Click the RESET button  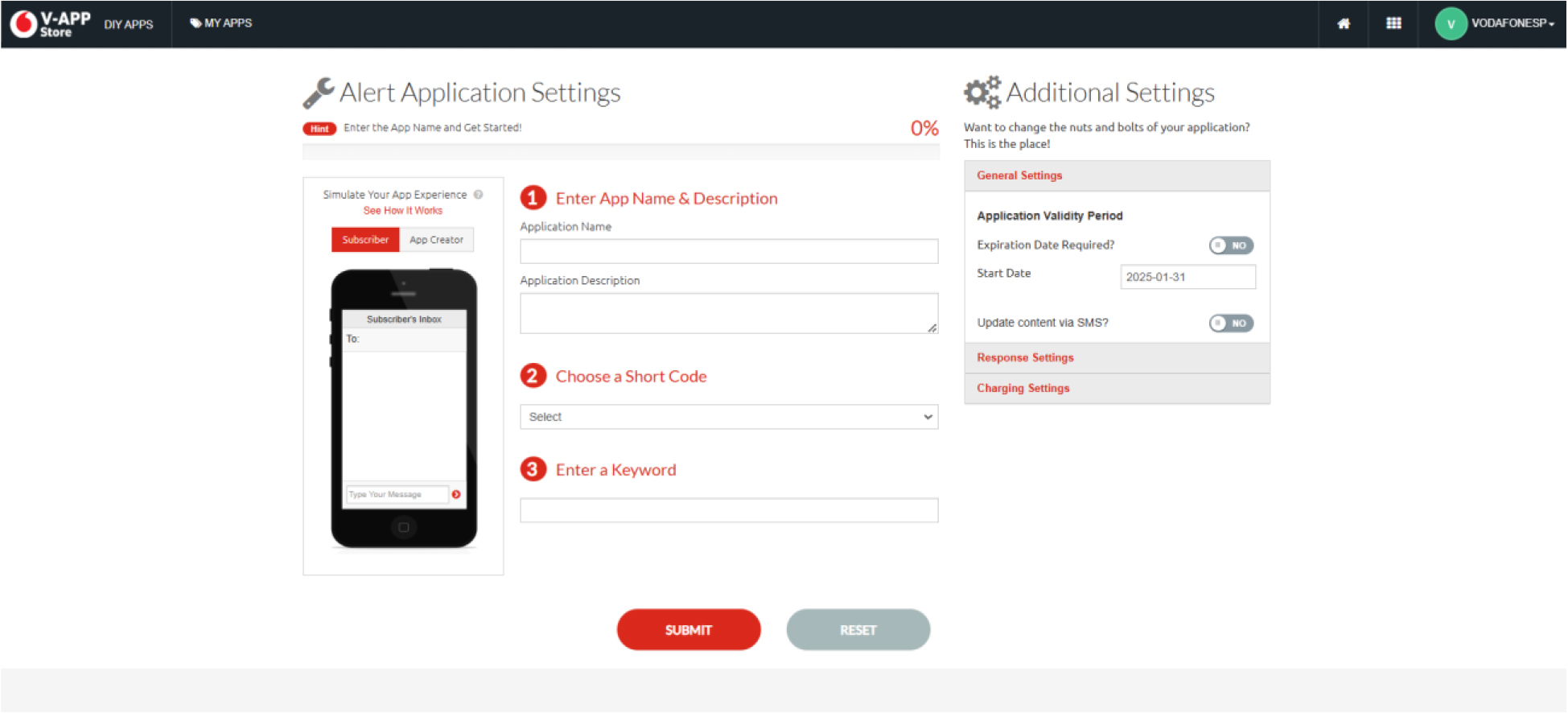858,630
